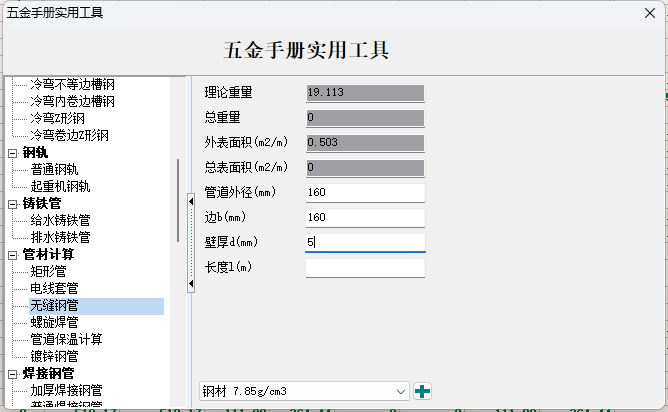668x412 pixels.
Task: Click the 边b(mm) input field
Action: pyautogui.click(x=365, y=218)
